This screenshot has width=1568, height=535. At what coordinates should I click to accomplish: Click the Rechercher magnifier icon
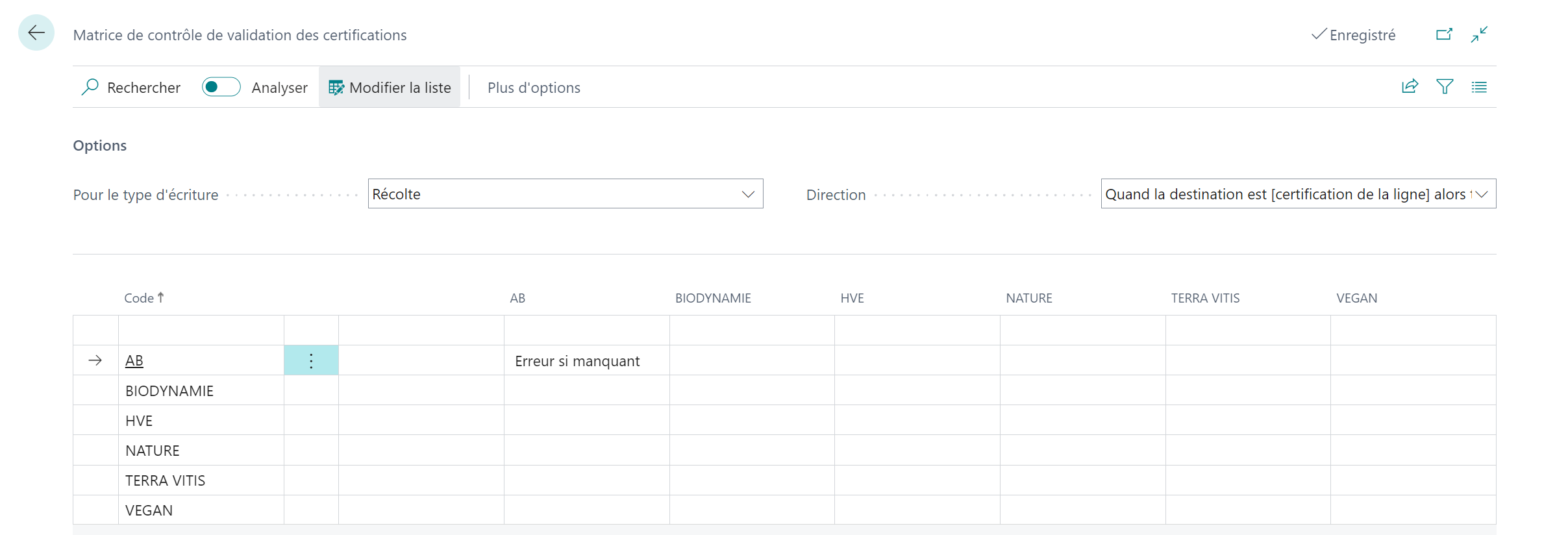(90, 87)
